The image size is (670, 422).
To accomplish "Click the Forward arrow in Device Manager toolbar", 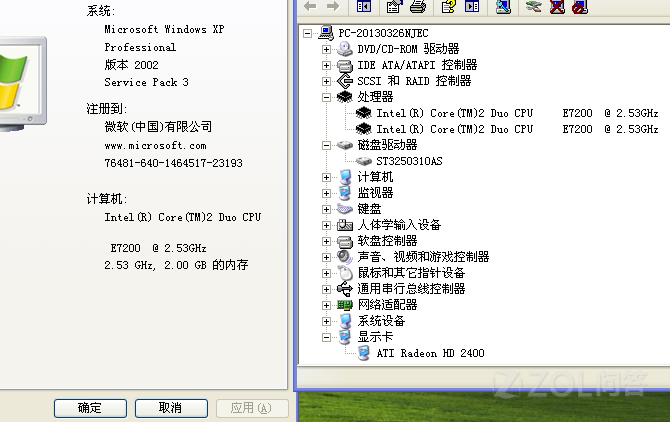I will tap(333, 6).
